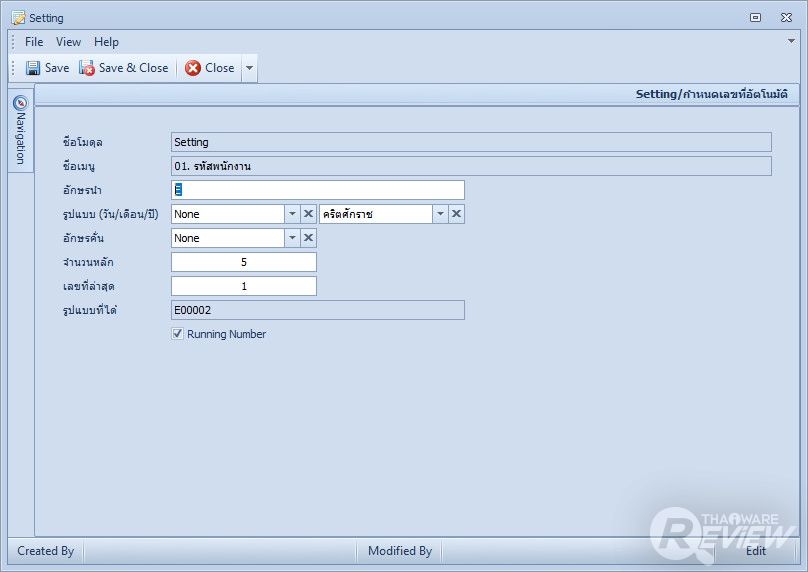
Task: Click the Edit status bar text
Action: (756, 551)
